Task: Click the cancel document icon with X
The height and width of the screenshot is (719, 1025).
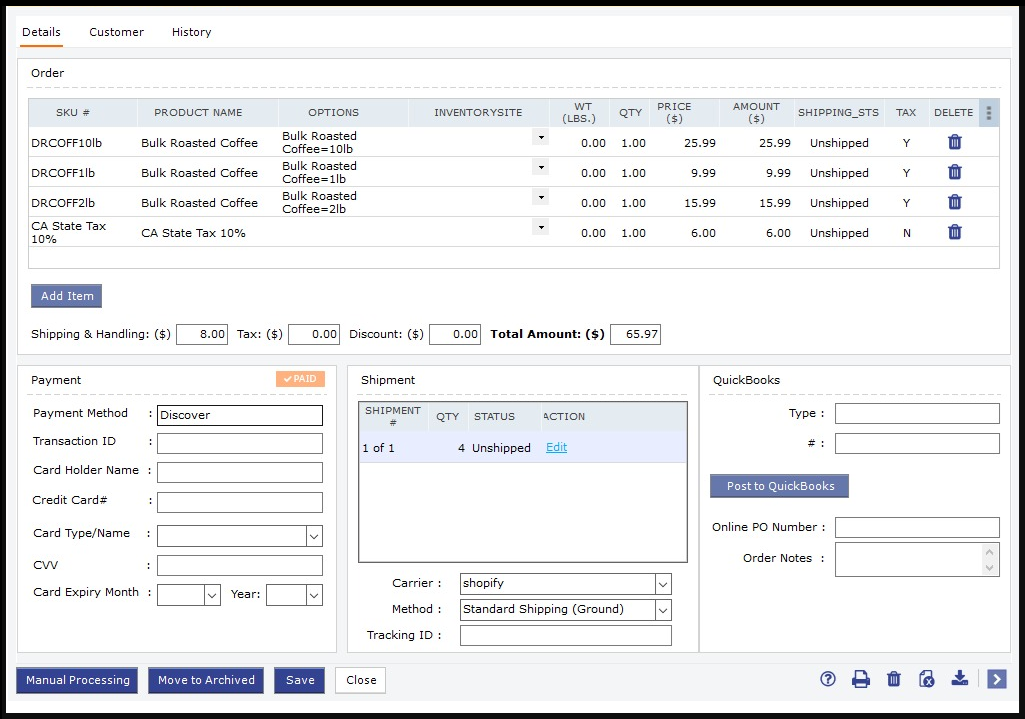Action: click(x=926, y=679)
